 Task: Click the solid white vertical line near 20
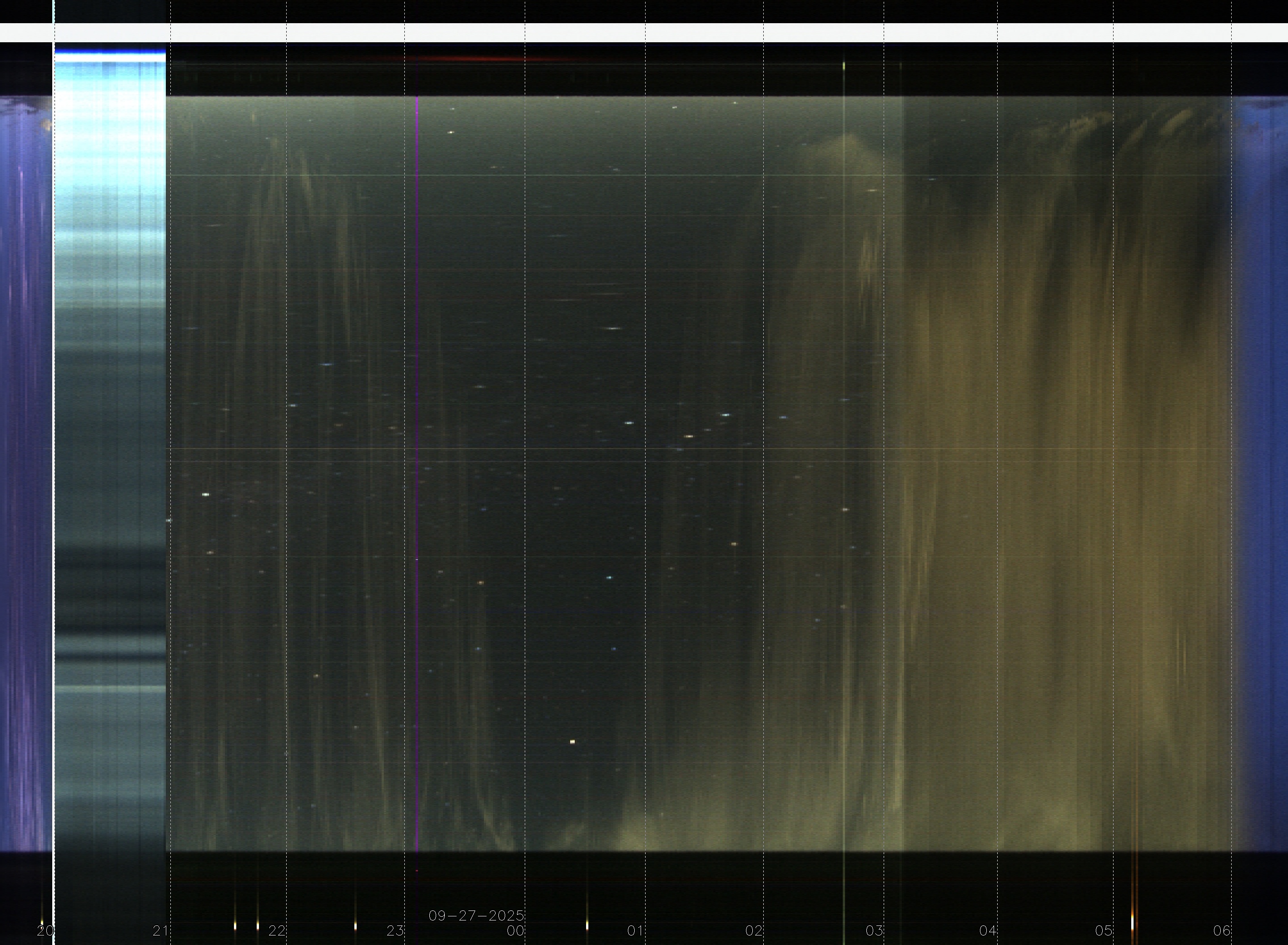[53, 458]
